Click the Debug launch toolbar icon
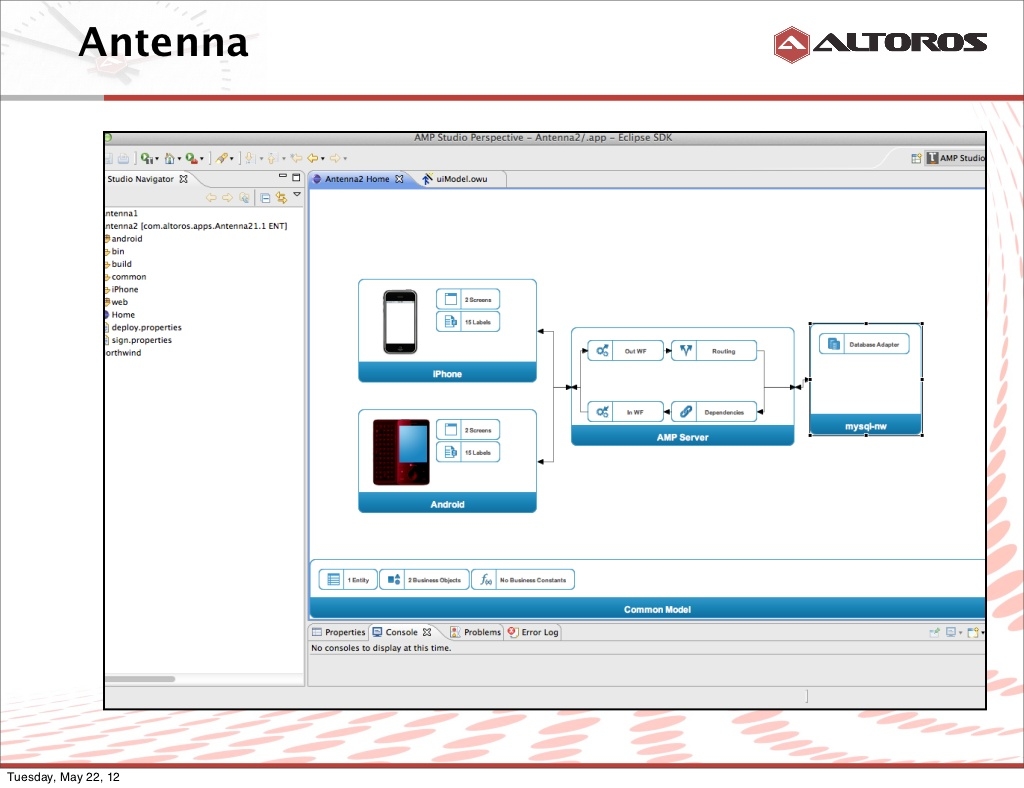The height and width of the screenshot is (788, 1024). [x=146, y=158]
